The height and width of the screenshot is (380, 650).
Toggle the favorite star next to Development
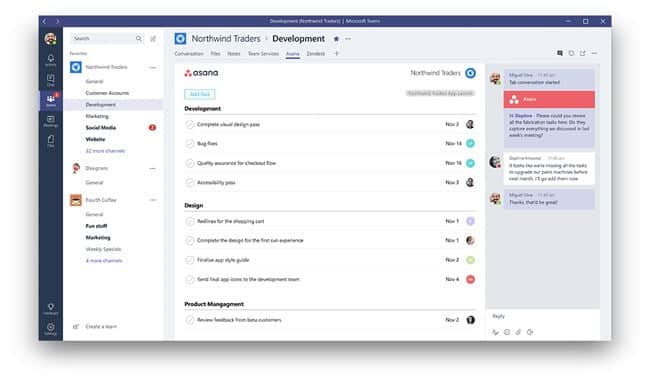pos(336,39)
